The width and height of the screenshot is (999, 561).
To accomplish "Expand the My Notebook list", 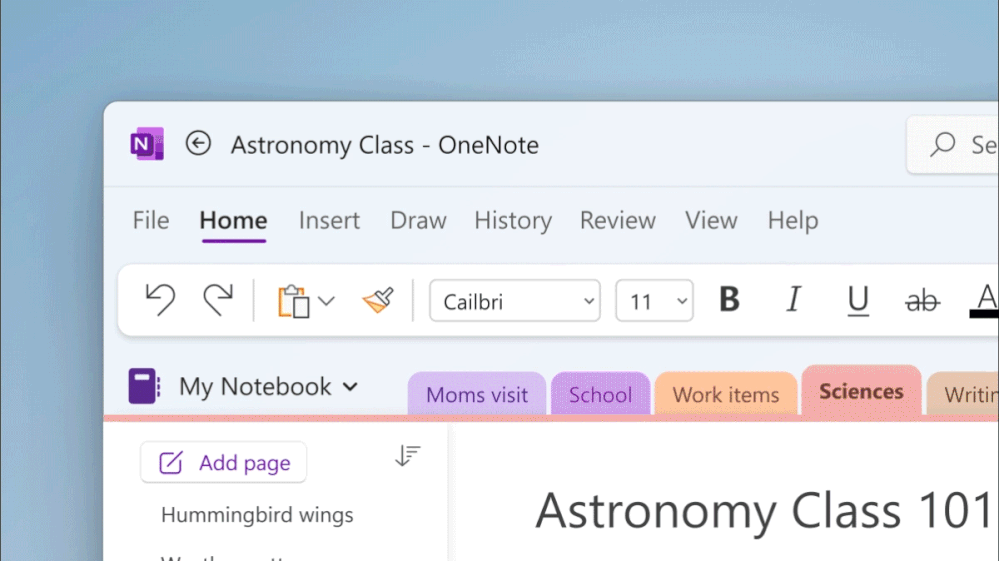I will (350, 387).
